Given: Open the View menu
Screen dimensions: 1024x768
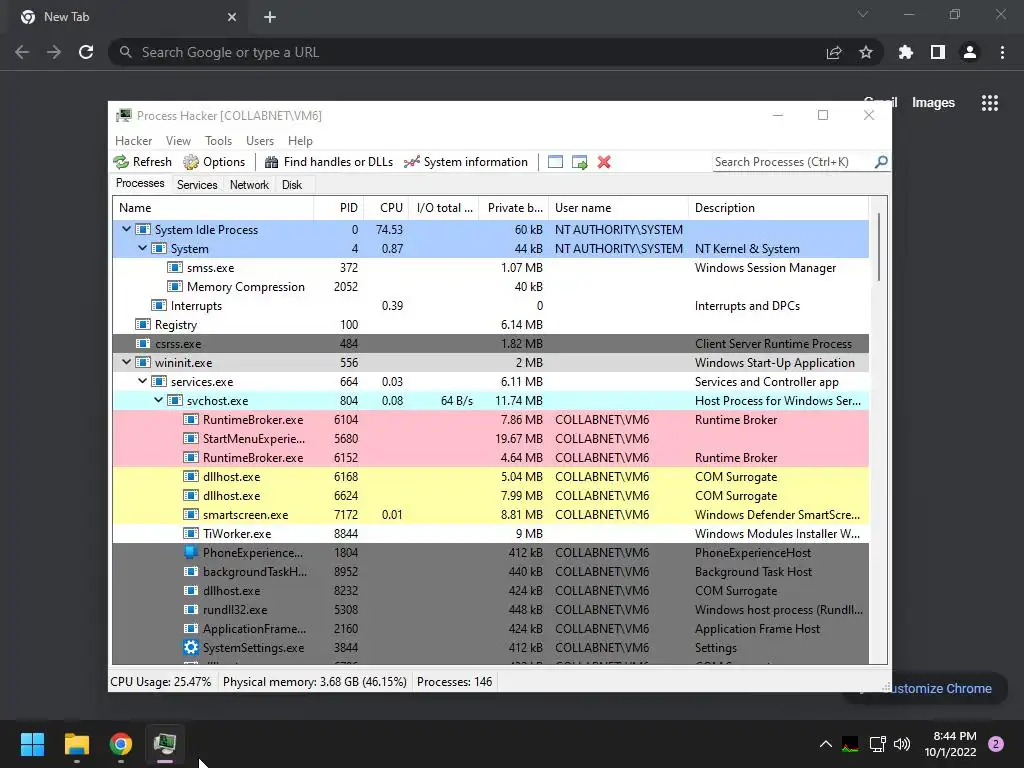Looking at the screenshot, I should pos(178,140).
